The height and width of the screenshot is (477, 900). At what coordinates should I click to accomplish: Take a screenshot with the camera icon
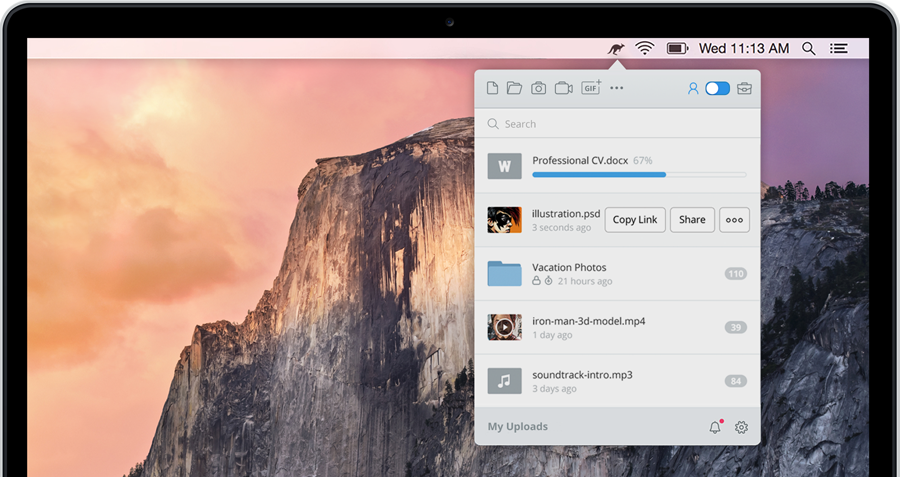[538, 88]
